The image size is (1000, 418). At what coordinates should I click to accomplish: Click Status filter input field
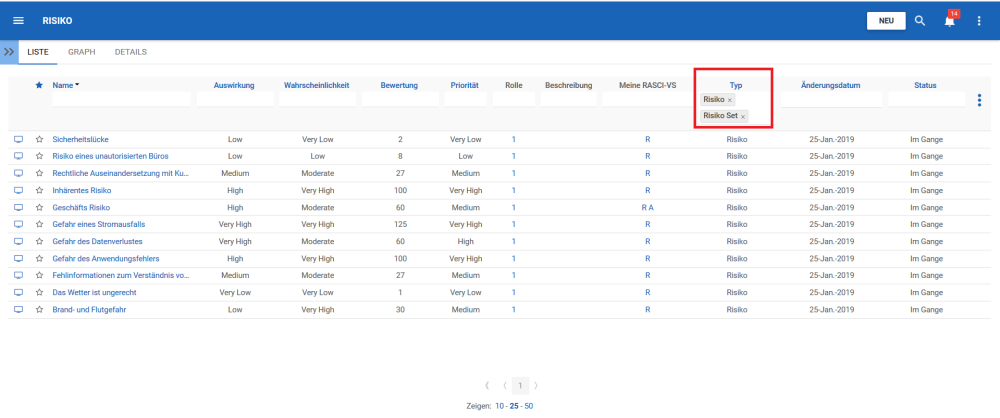tap(927, 100)
